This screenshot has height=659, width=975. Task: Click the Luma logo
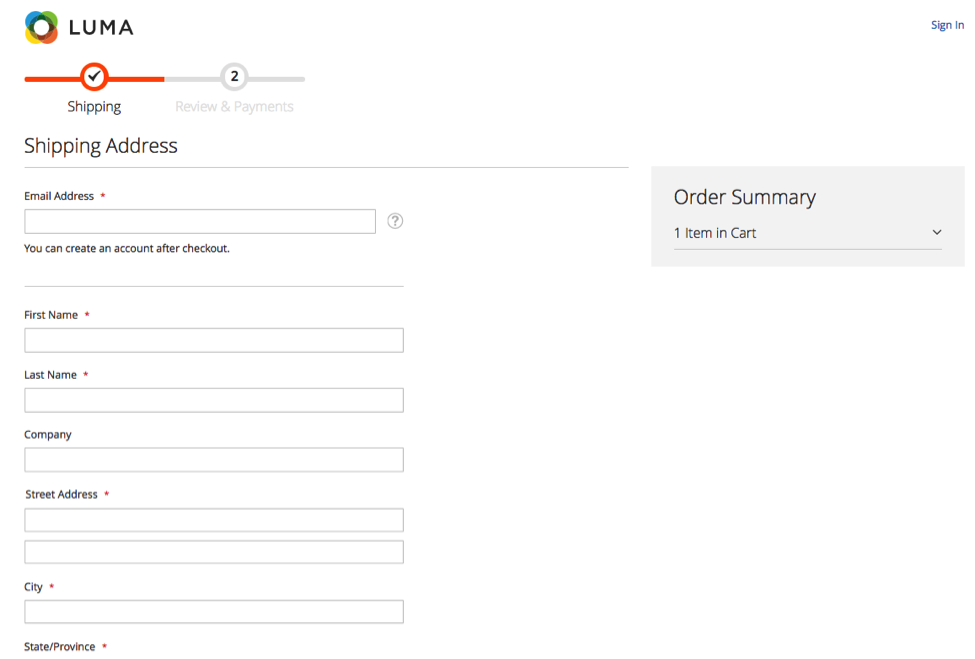pyautogui.click(x=78, y=26)
